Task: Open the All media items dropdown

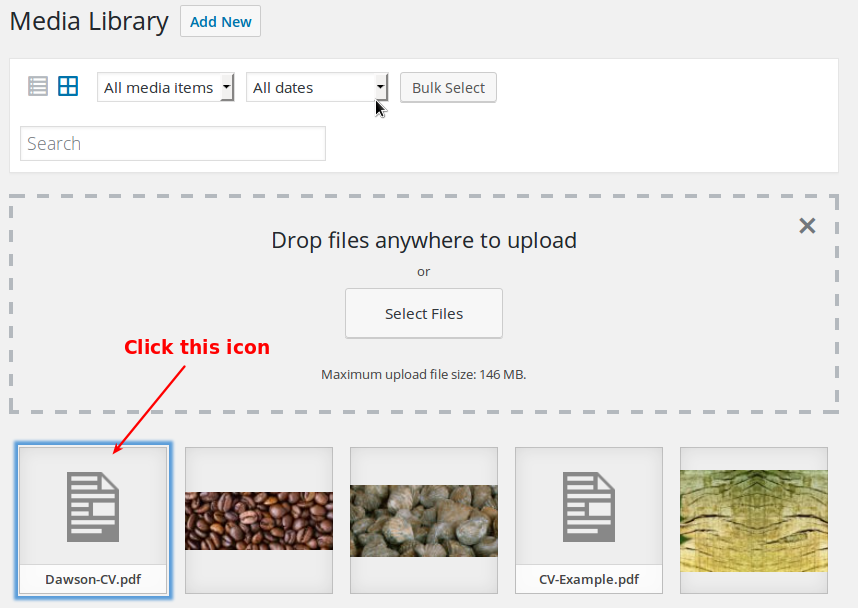Action: (166, 88)
